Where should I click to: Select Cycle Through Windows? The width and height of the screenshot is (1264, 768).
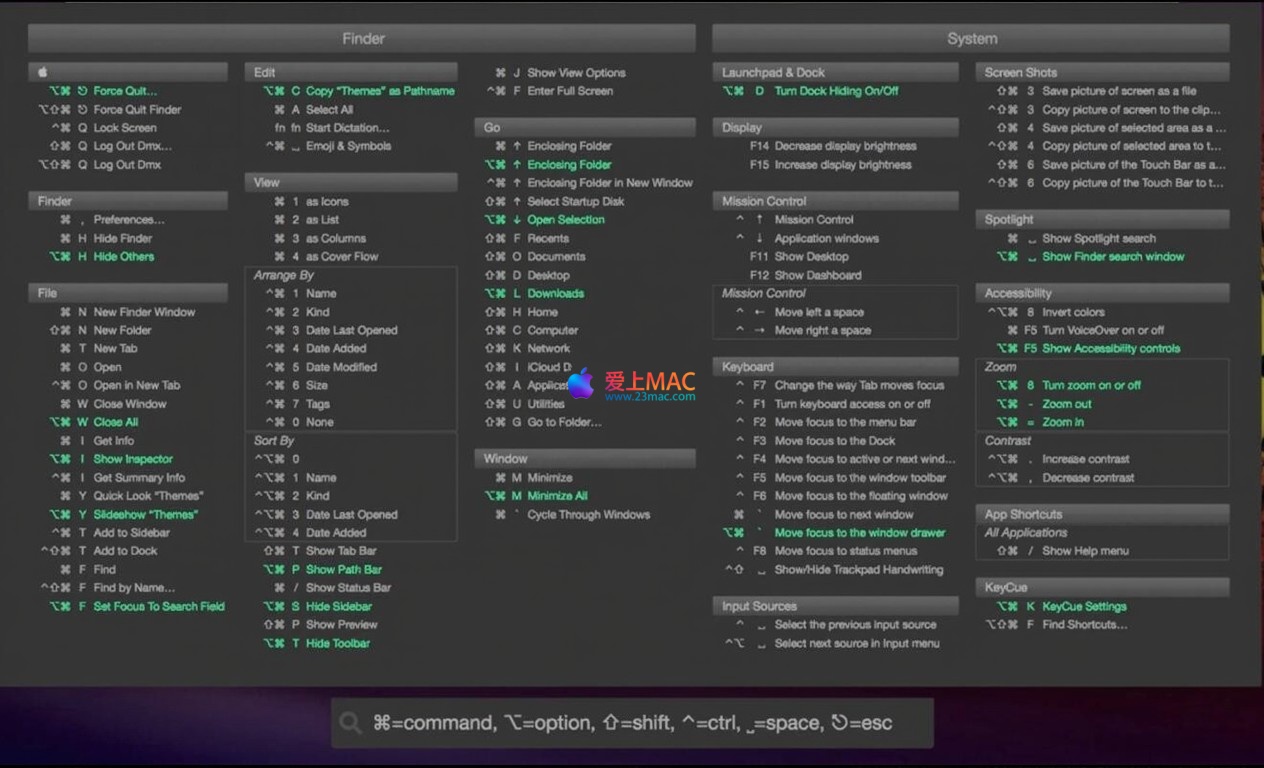click(x=588, y=515)
